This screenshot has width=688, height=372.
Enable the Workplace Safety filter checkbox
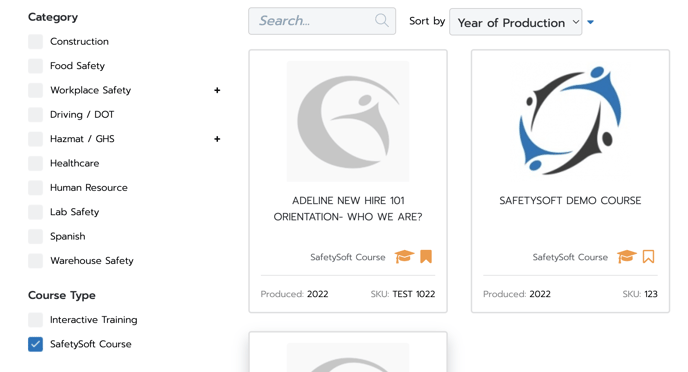(36, 90)
